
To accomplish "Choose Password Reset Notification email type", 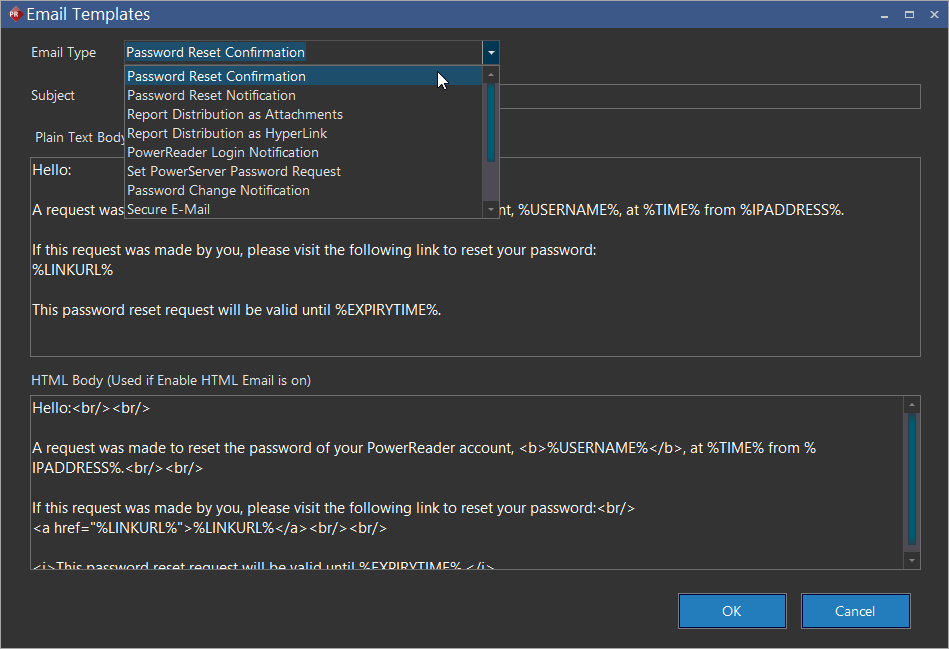I will 211,95.
